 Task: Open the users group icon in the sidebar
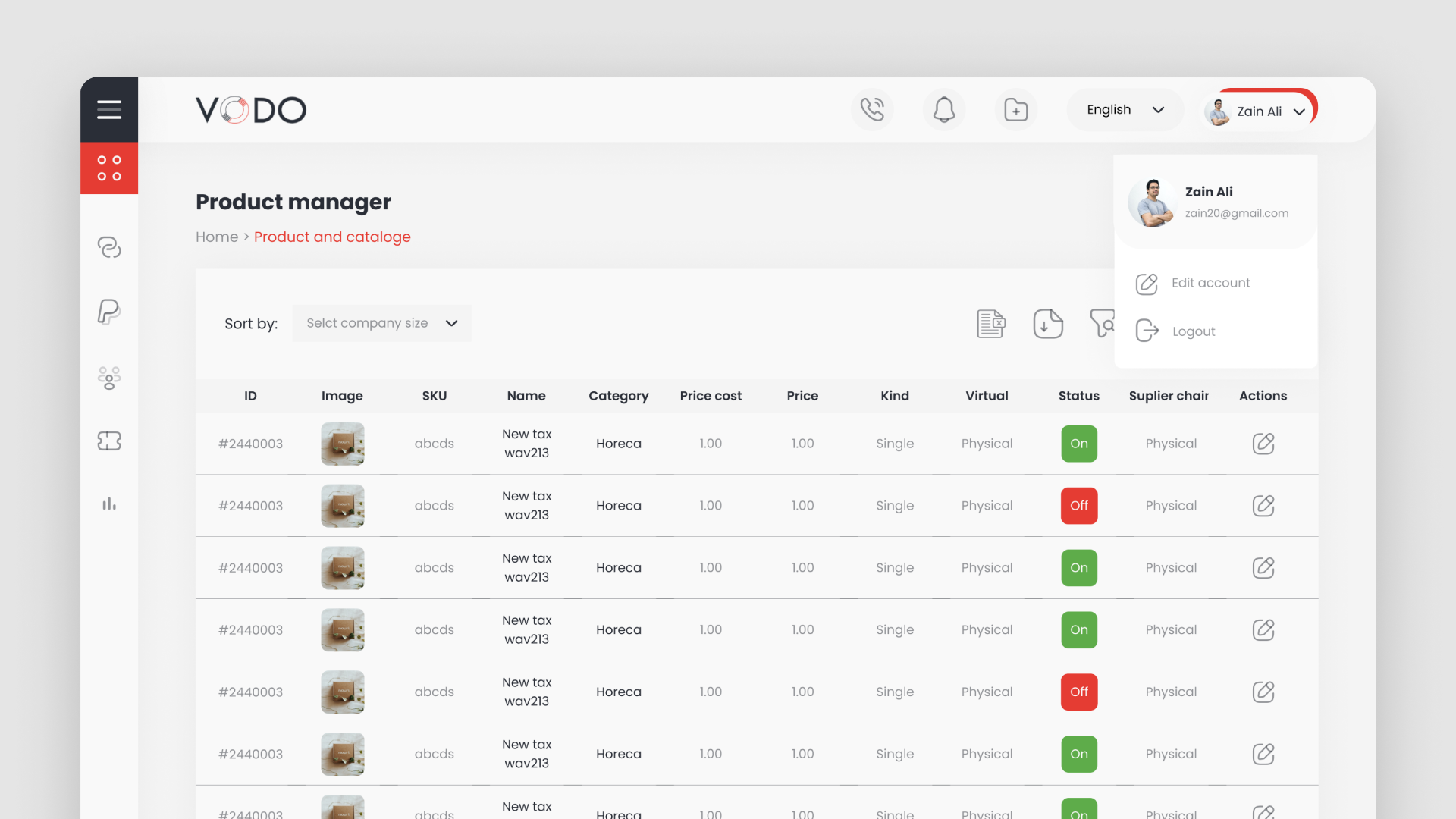click(109, 378)
